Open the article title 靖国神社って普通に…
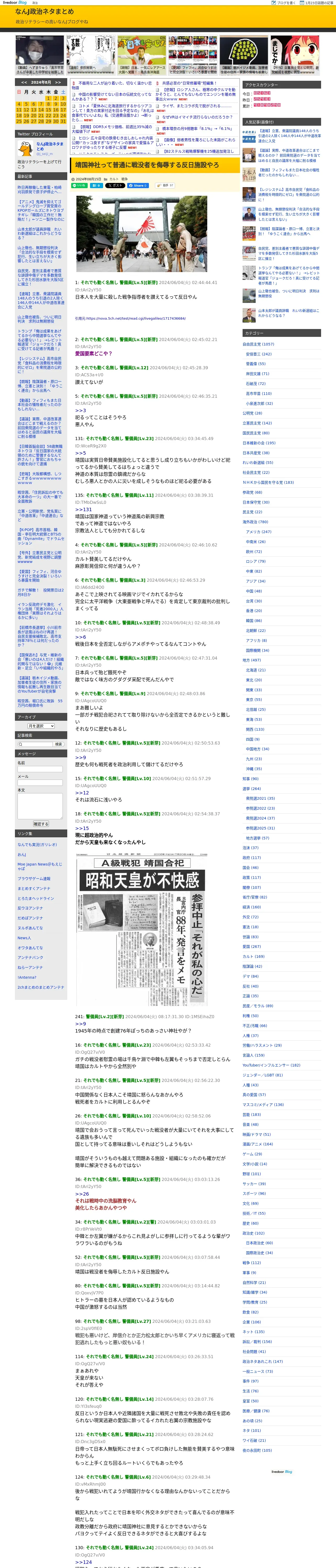336x1568 pixels. point(147,165)
